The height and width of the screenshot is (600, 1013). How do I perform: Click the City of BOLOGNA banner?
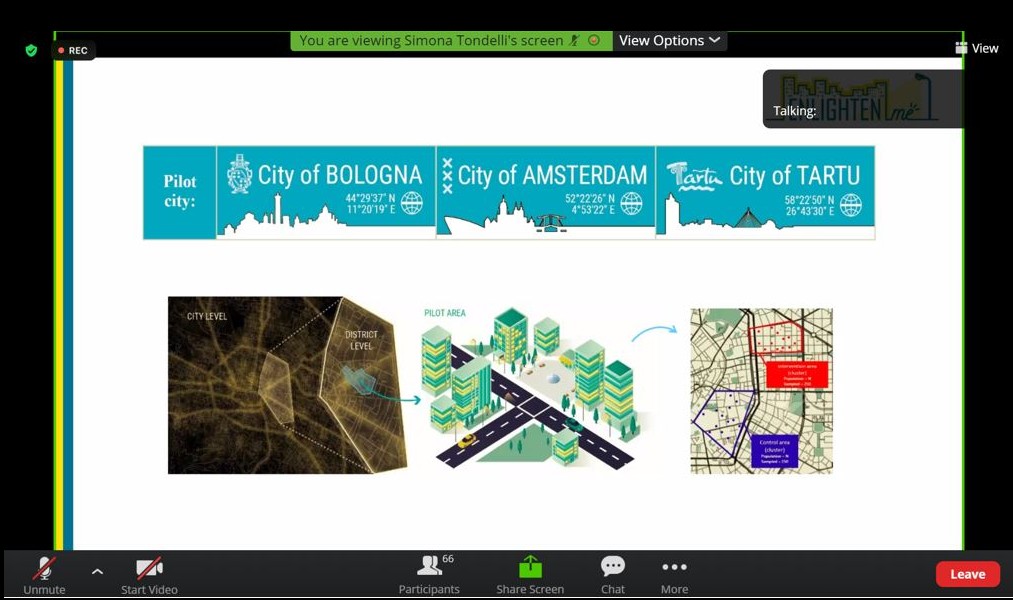(326, 192)
